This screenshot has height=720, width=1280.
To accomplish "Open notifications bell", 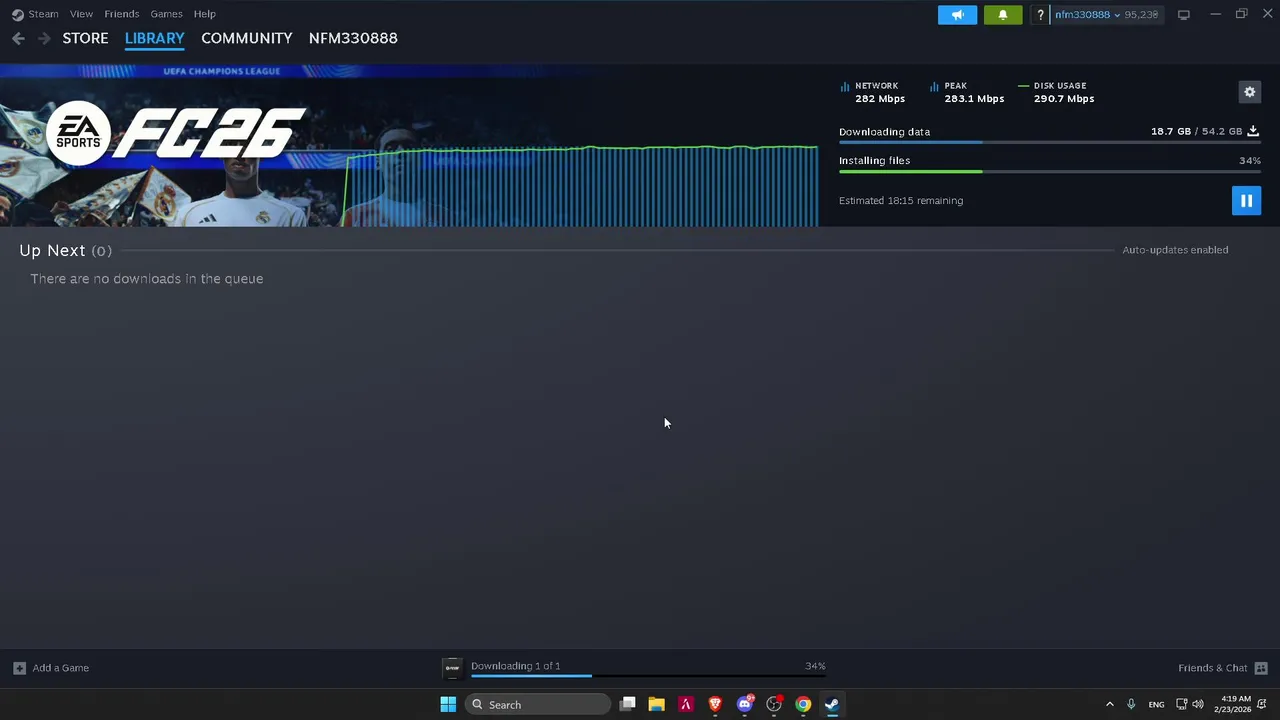I will [x=1002, y=15].
